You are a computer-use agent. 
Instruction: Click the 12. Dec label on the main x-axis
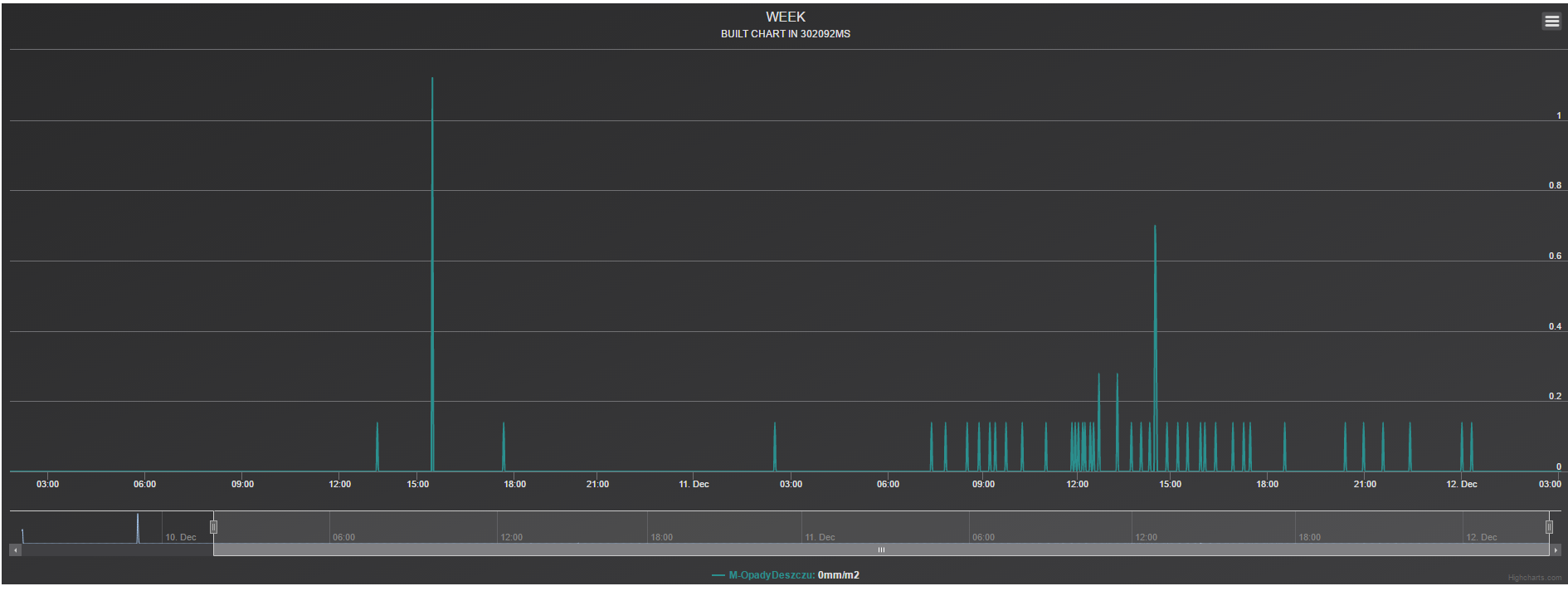1462,484
